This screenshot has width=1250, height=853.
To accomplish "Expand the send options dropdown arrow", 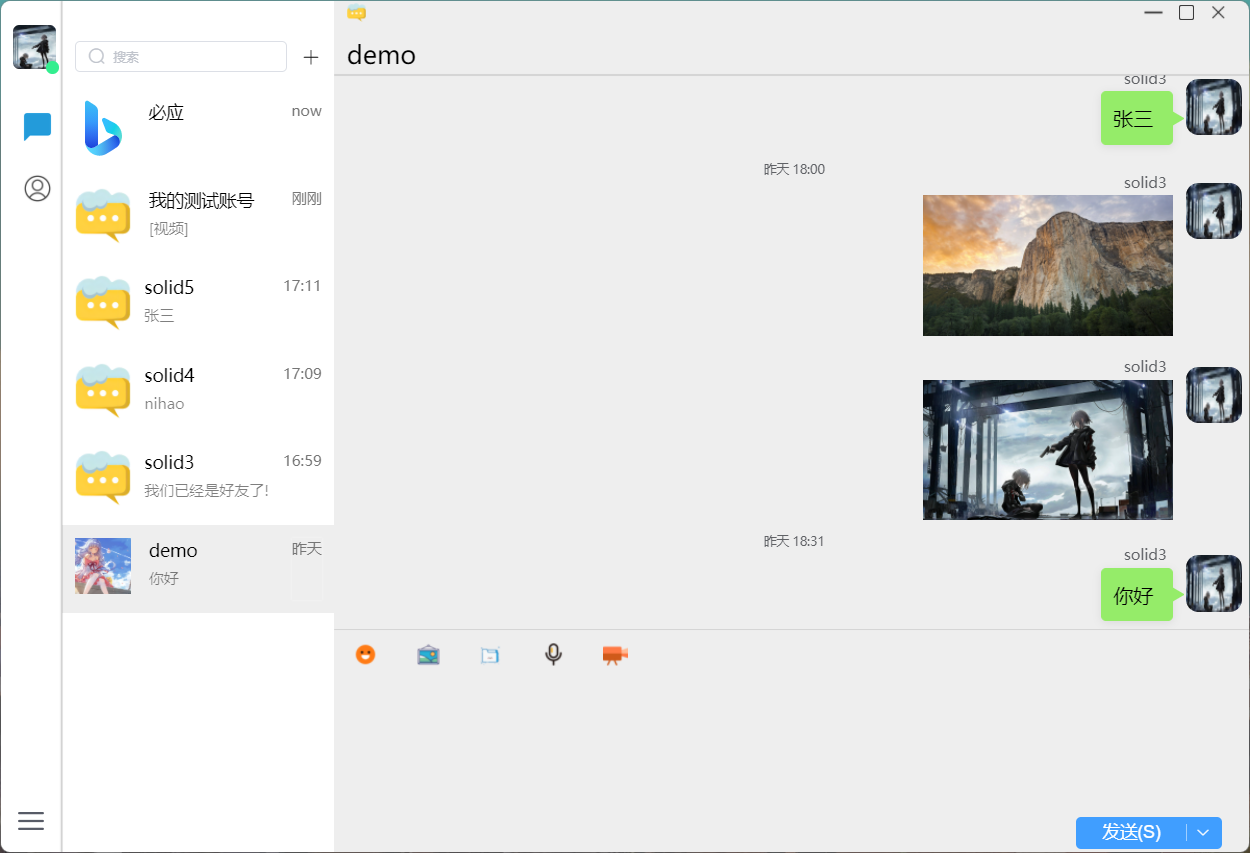I will point(1204,832).
